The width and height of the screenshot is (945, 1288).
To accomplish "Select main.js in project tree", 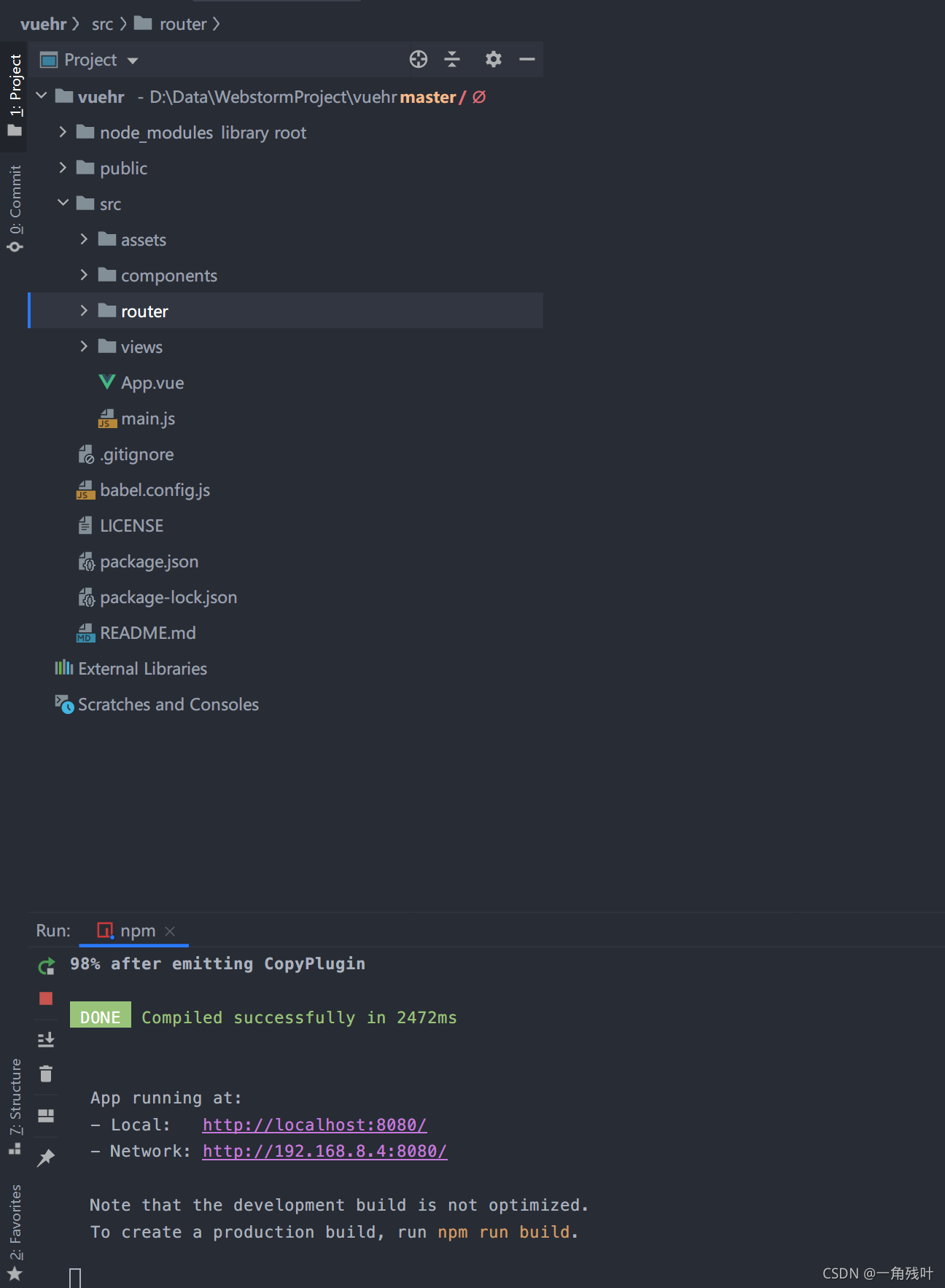I will click(x=148, y=419).
